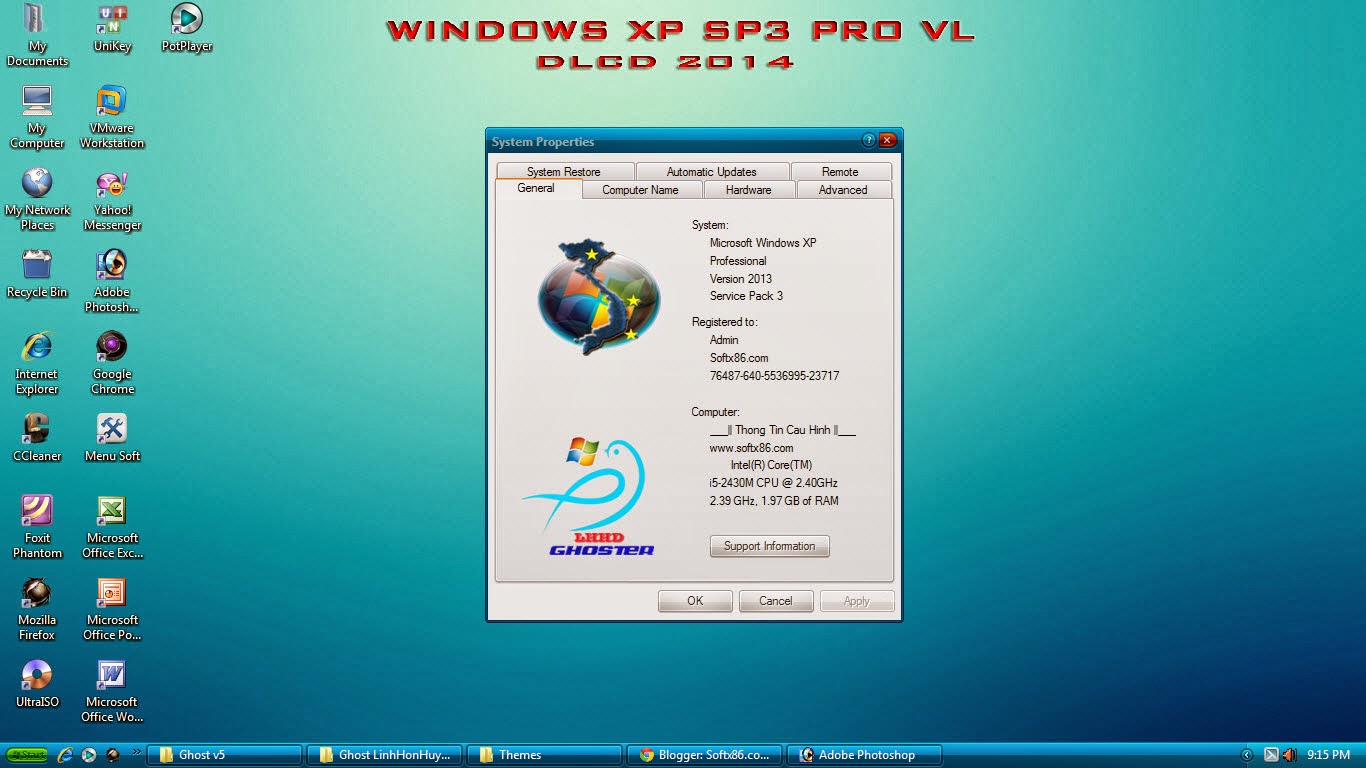Select the General tab

point(536,188)
